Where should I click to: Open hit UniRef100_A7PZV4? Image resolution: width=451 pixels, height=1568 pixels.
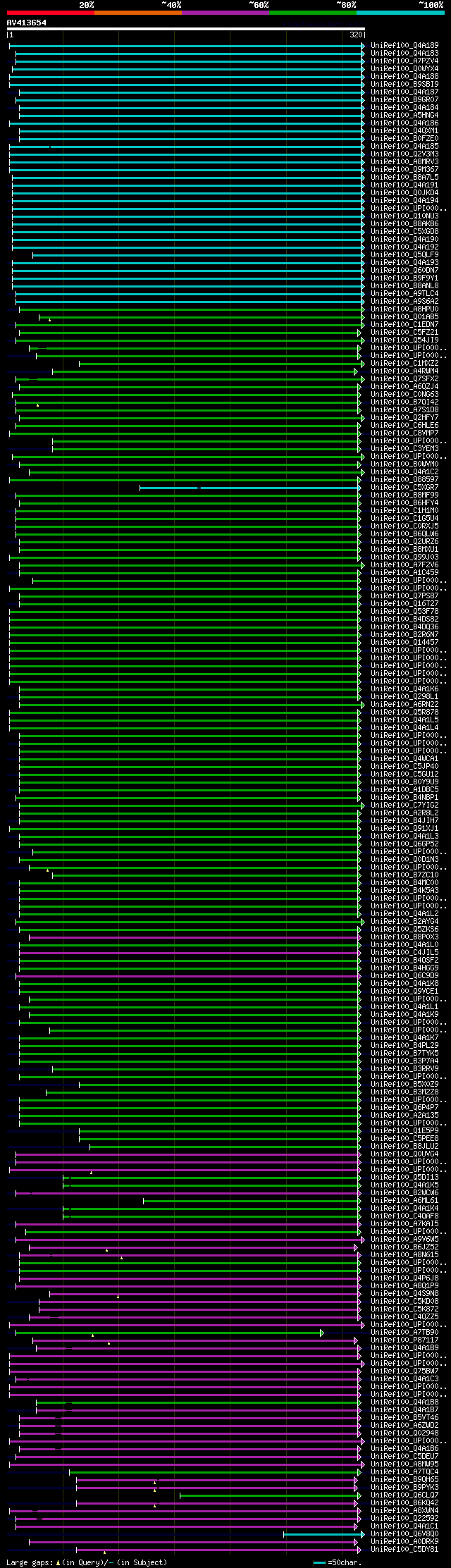click(404, 61)
